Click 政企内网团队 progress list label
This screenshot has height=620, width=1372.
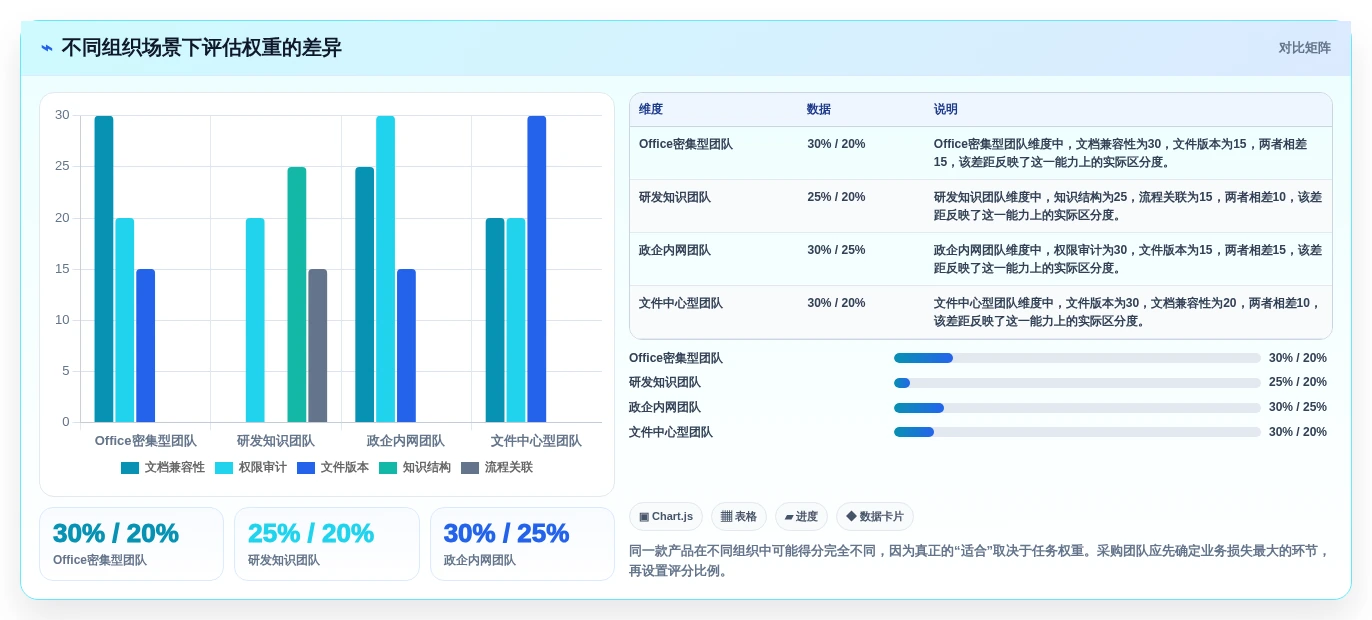(665, 408)
